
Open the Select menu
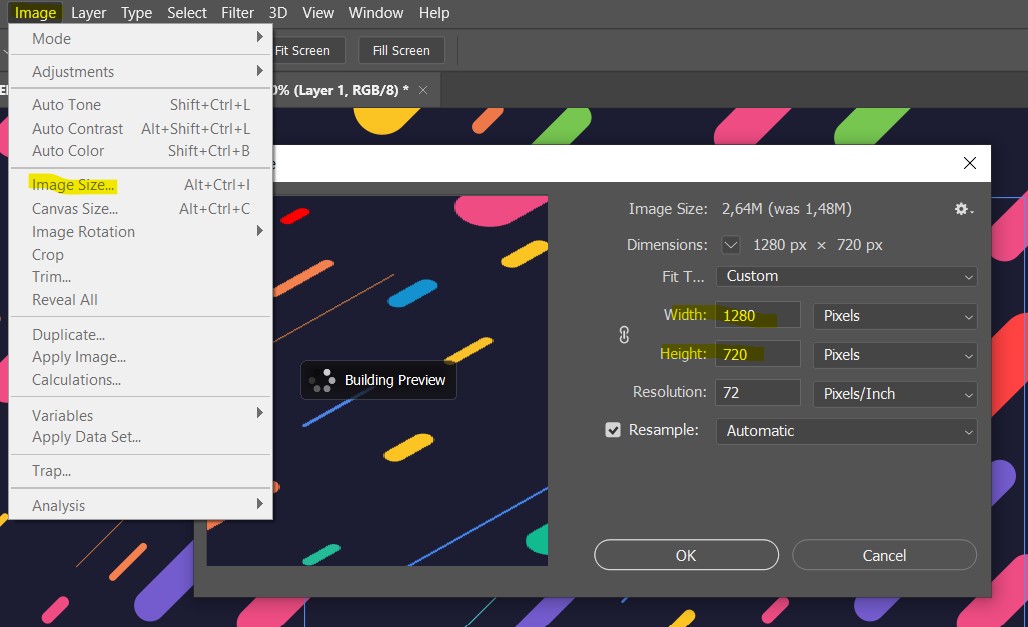[187, 12]
